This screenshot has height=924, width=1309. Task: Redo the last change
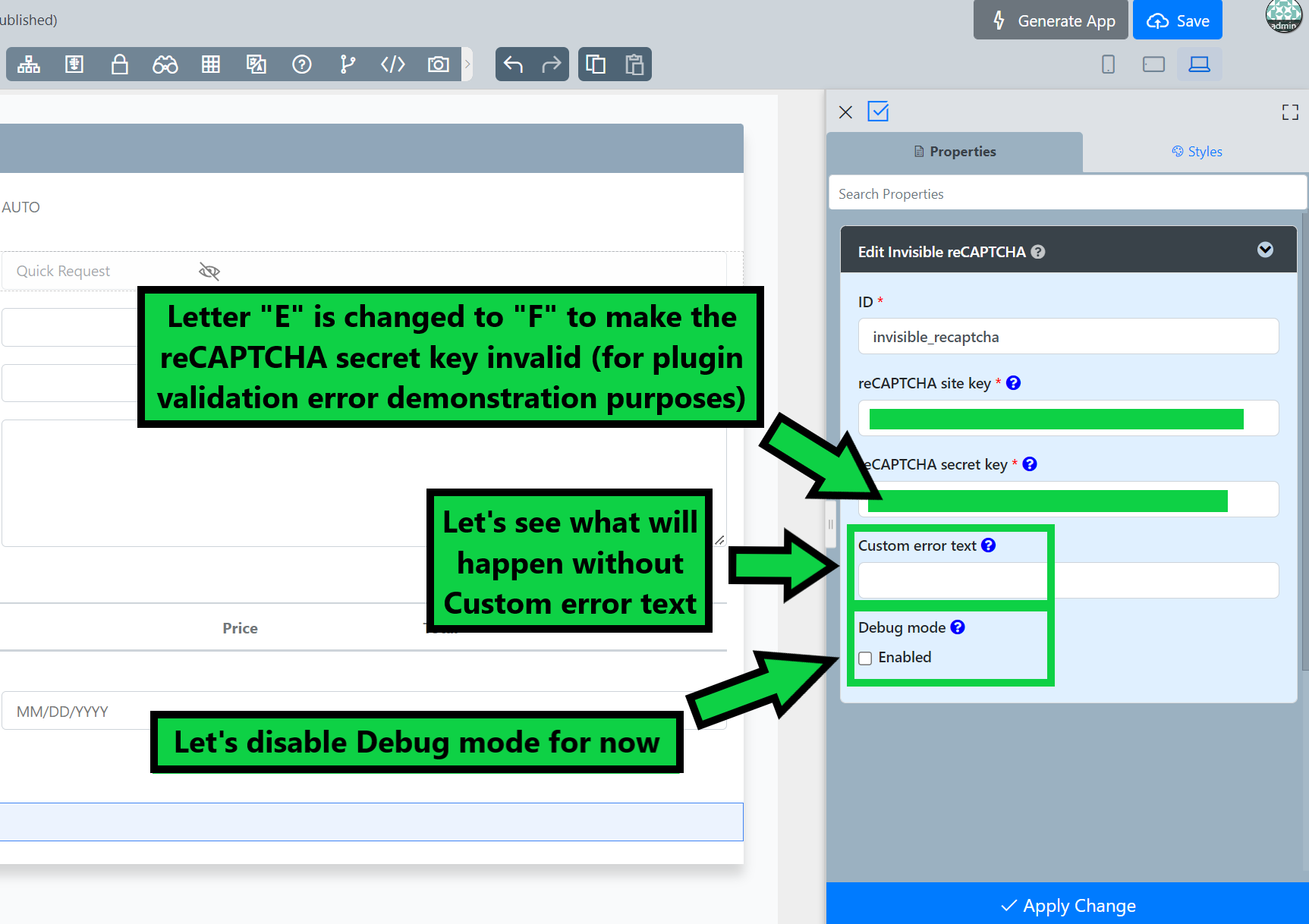(552, 64)
